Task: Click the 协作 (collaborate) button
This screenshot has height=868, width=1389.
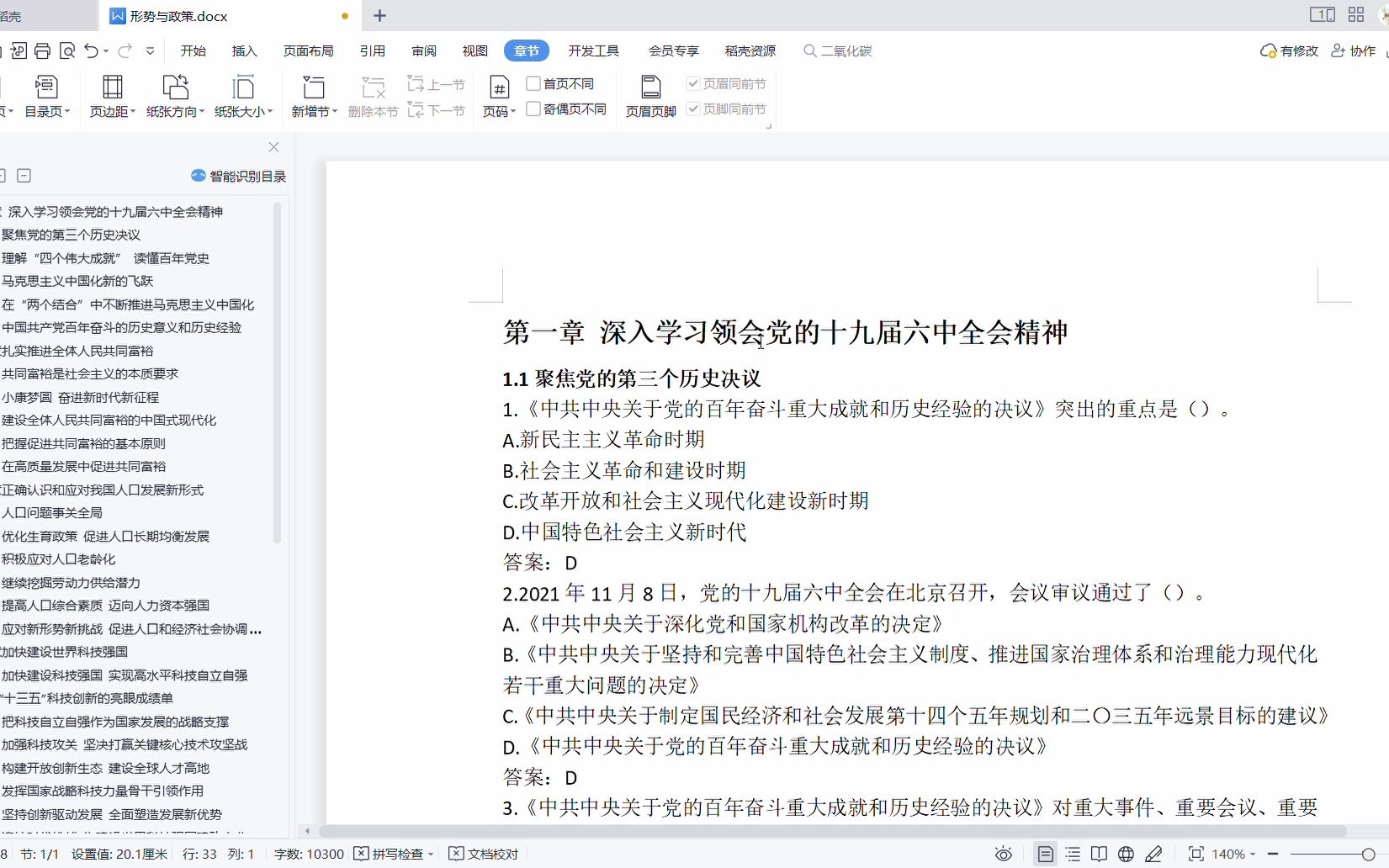Action: point(1353,51)
